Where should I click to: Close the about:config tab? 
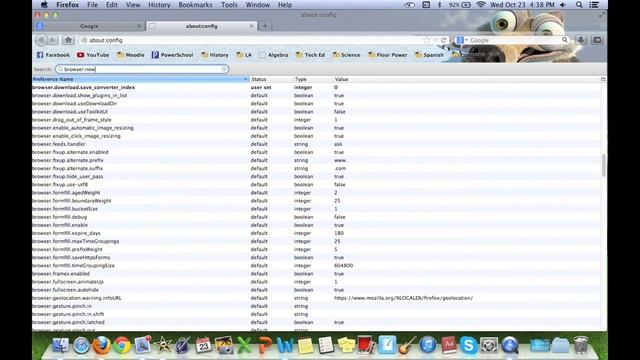251,26
